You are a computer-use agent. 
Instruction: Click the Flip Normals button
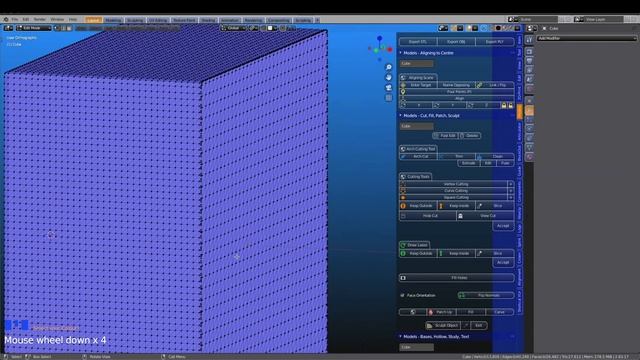(486, 295)
